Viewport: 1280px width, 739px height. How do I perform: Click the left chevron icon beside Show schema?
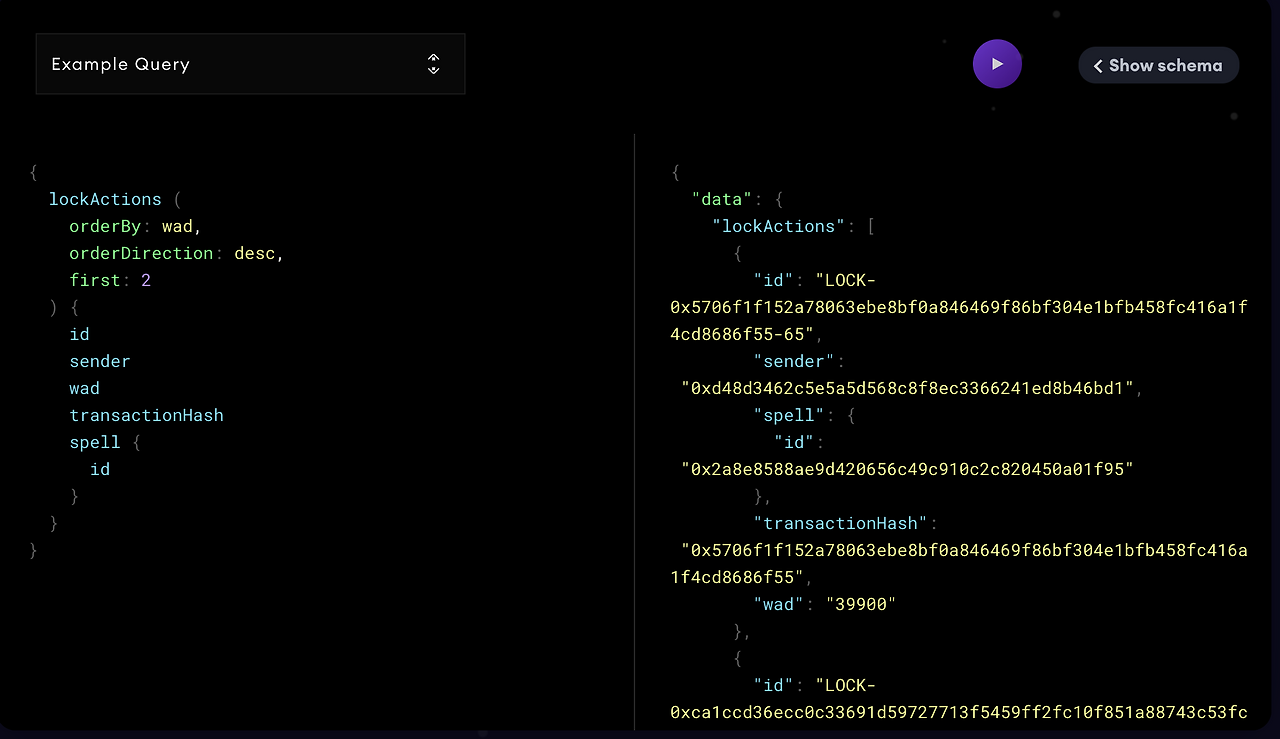point(1098,66)
